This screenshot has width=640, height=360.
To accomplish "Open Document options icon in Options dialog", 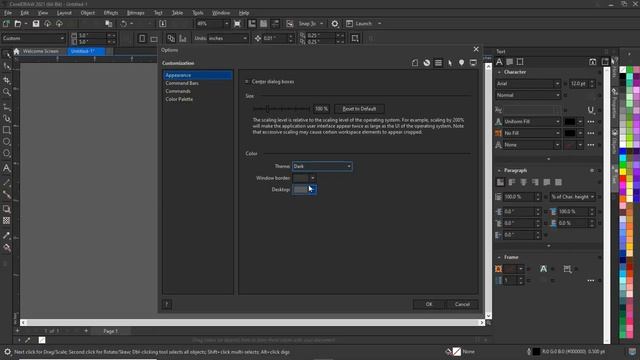I will click(415, 63).
